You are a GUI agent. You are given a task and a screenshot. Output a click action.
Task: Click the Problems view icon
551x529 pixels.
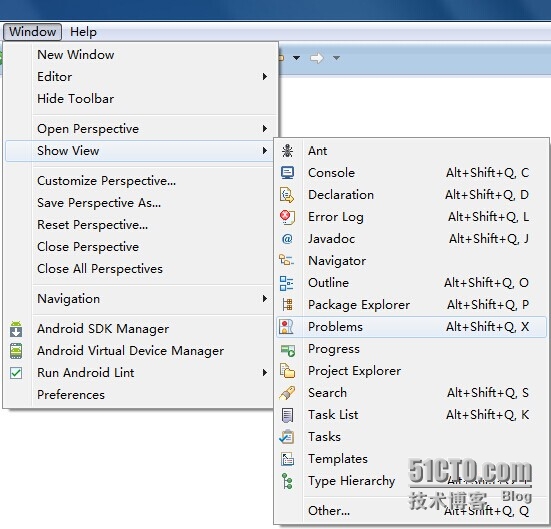tap(286, 327)
